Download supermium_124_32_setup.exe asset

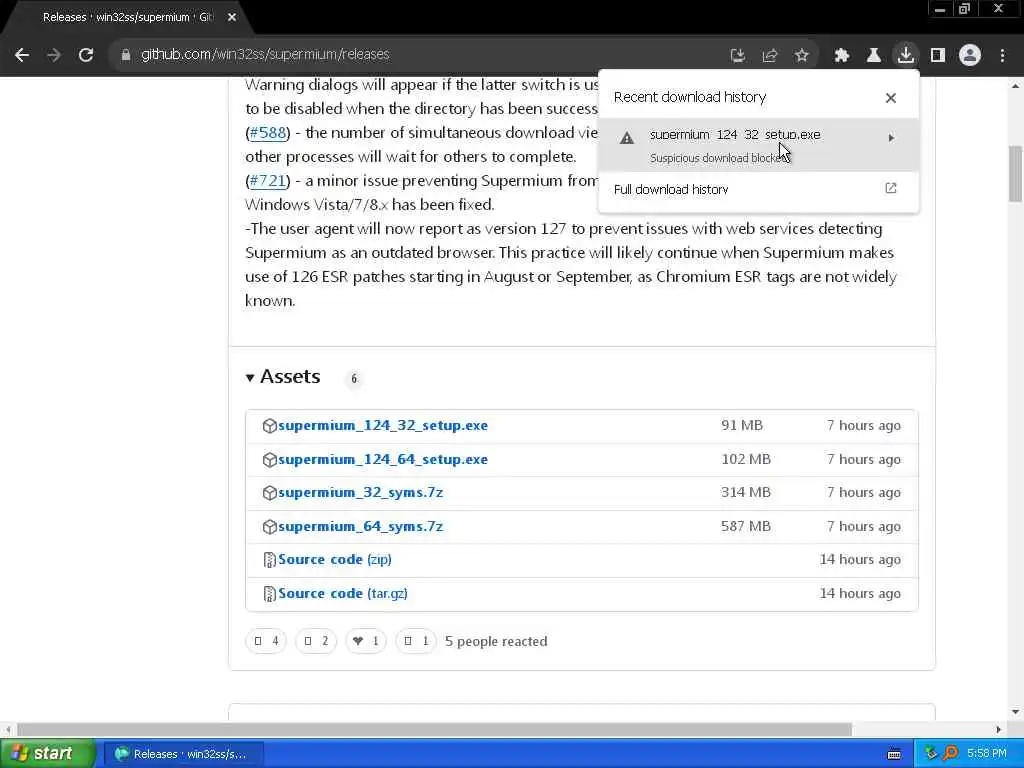click(x=383, y=426)
